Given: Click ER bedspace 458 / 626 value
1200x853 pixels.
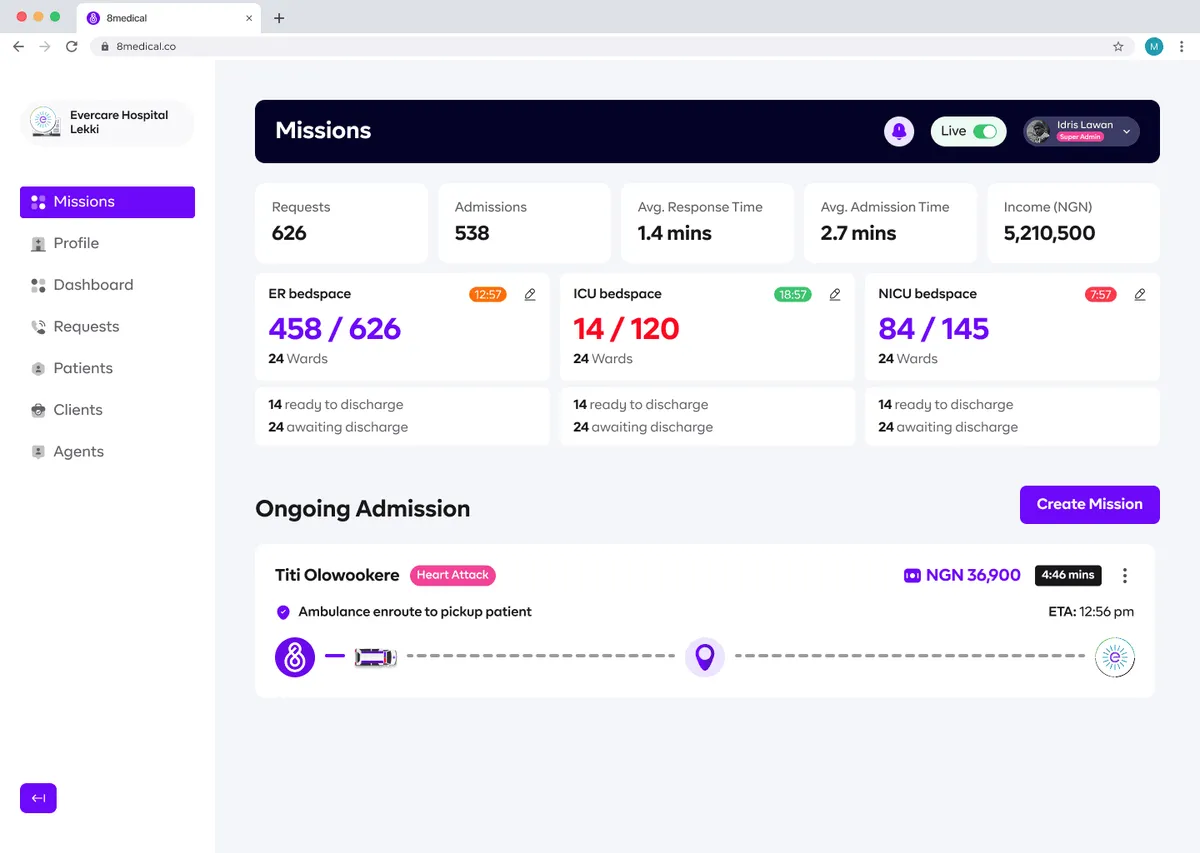Looking at the screenshot, I should [334, 329].
